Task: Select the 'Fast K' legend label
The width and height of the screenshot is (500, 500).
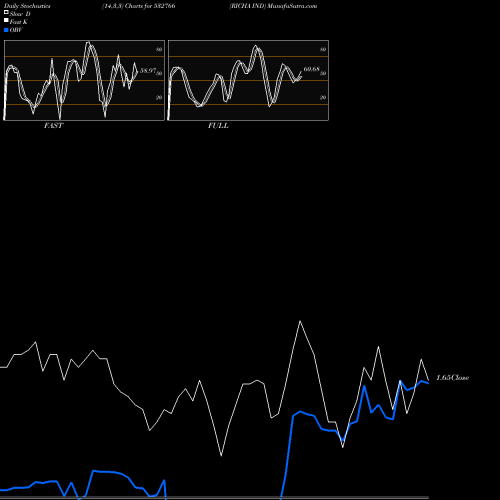Action: pos(19,22)
